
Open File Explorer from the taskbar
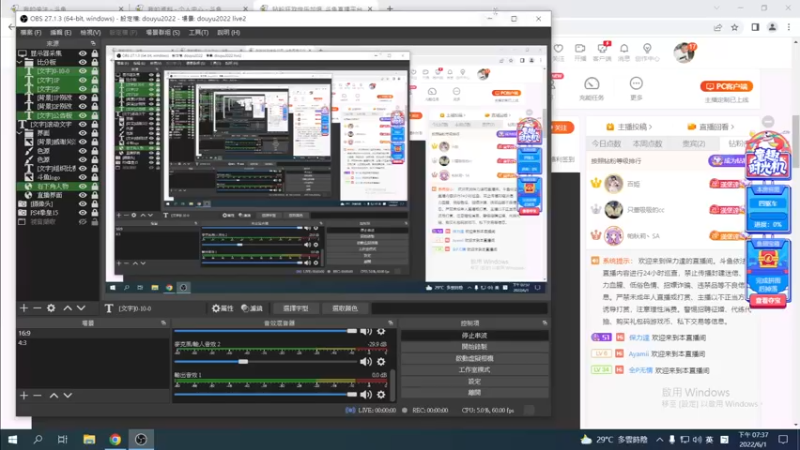pyautogui.click(x=89, y=439)
